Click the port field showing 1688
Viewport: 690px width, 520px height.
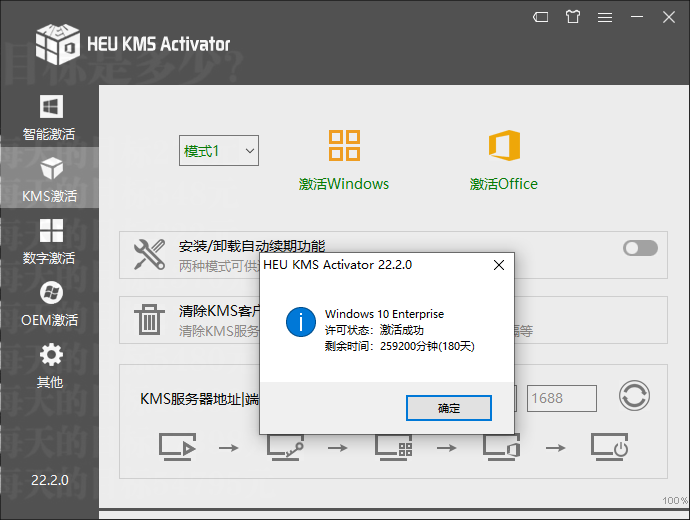pyautogui.click(x=561, y=398)
